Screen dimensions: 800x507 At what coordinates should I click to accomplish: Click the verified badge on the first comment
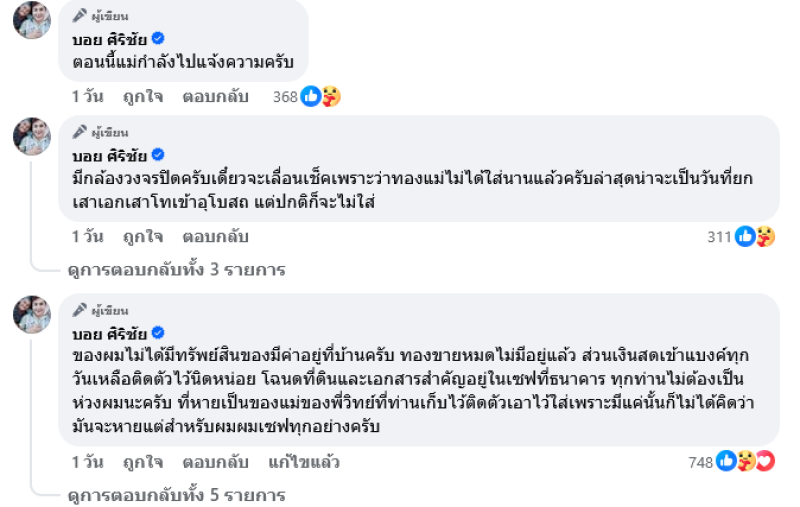pos(158,39)
